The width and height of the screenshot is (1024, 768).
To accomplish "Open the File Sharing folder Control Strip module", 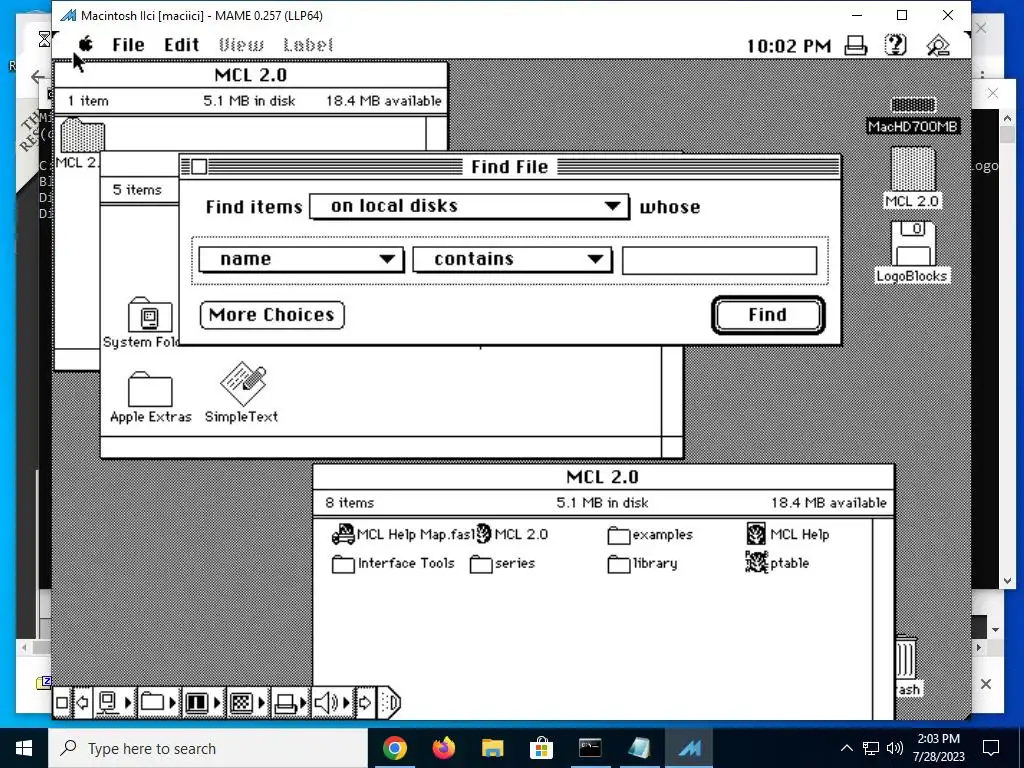I will [159, 703].
